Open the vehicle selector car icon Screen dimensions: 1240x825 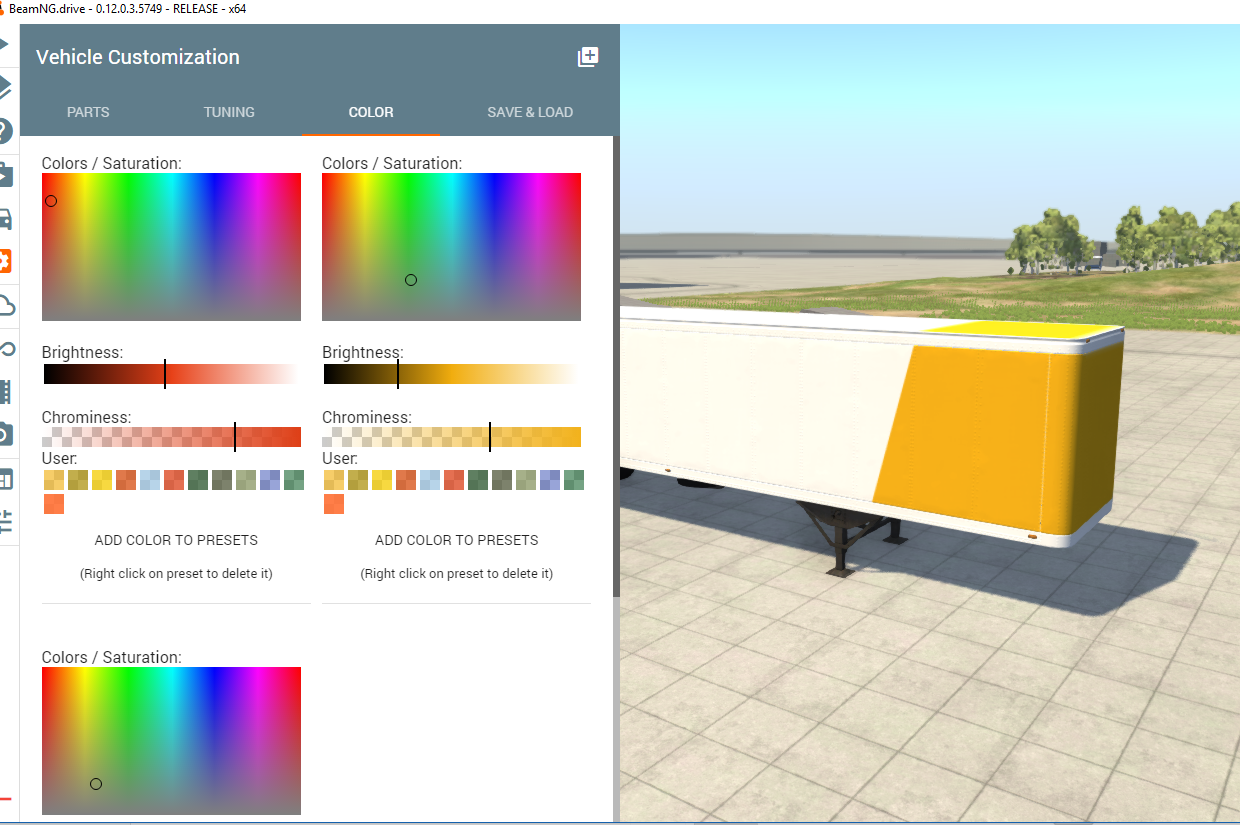click(5, 219)
